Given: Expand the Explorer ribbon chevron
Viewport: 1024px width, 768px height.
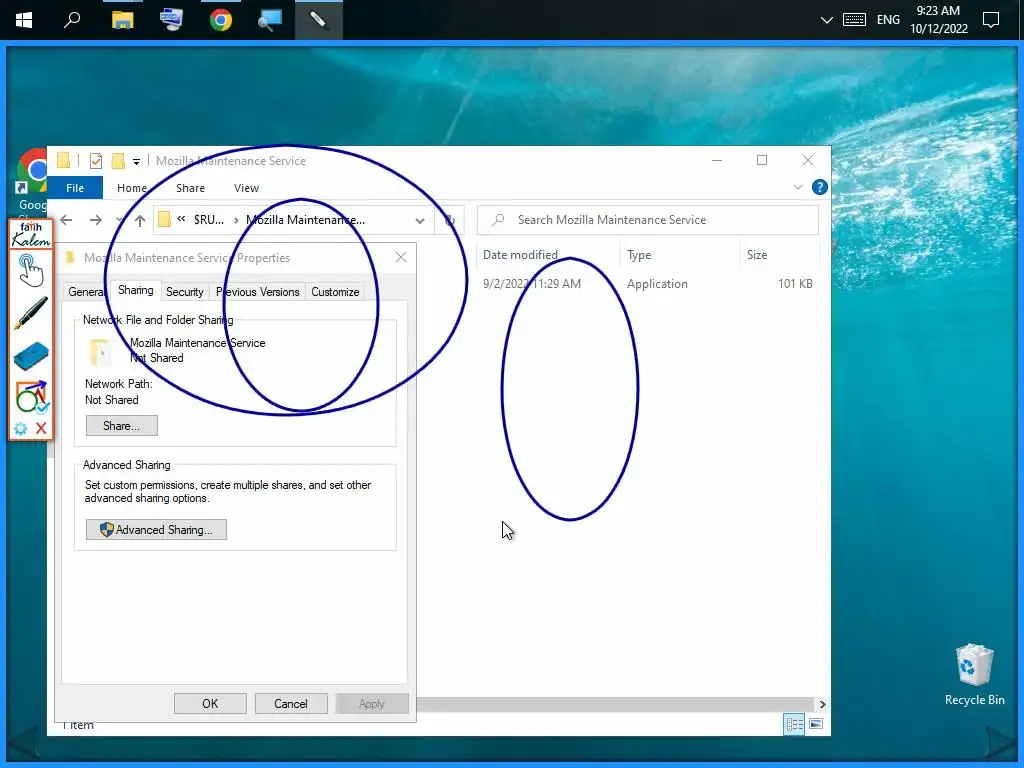Looking at the screenshot, I should (x=797, y=187).
